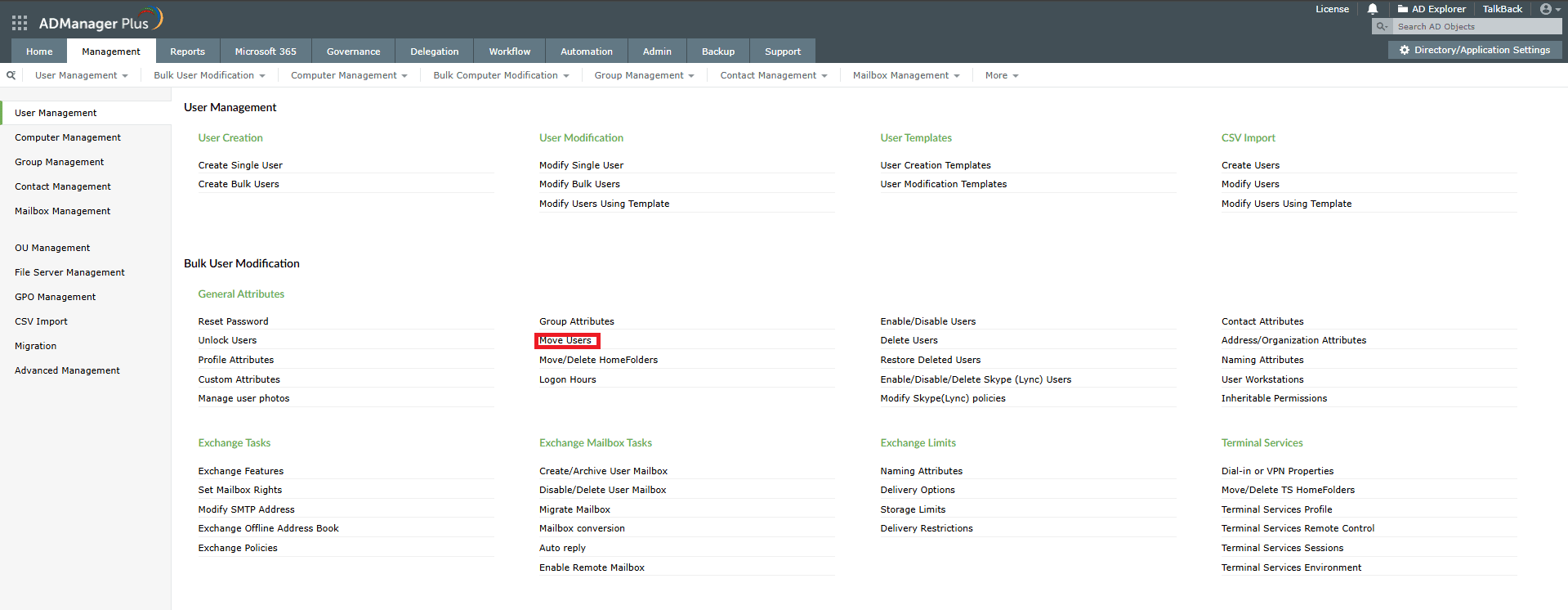Open the apps grid launcher icon

pyautogui.click(x=20, y=23)
